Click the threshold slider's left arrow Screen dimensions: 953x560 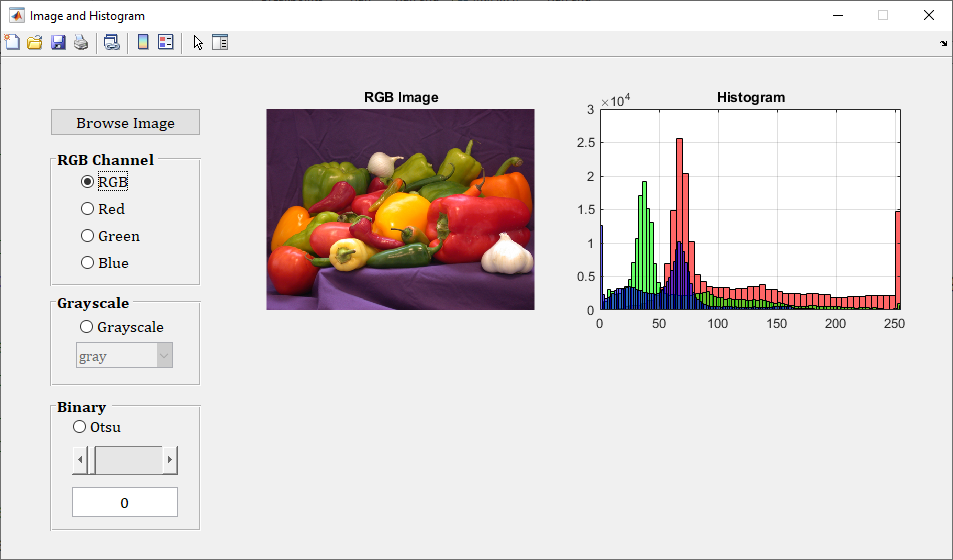[80, 461]
